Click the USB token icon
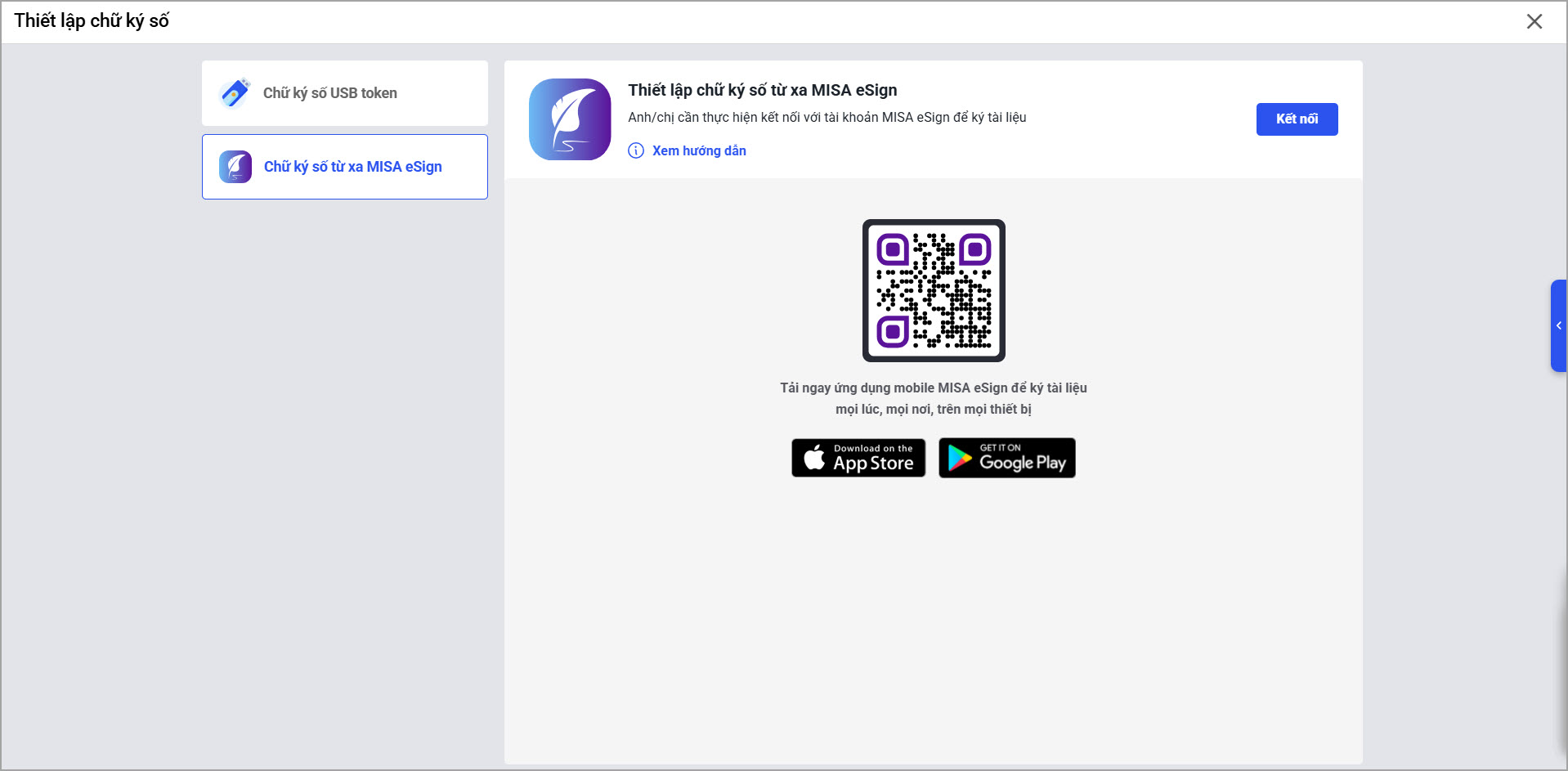Image resolution: width=1568 pixels, height=771 pixels. [235, 93]
